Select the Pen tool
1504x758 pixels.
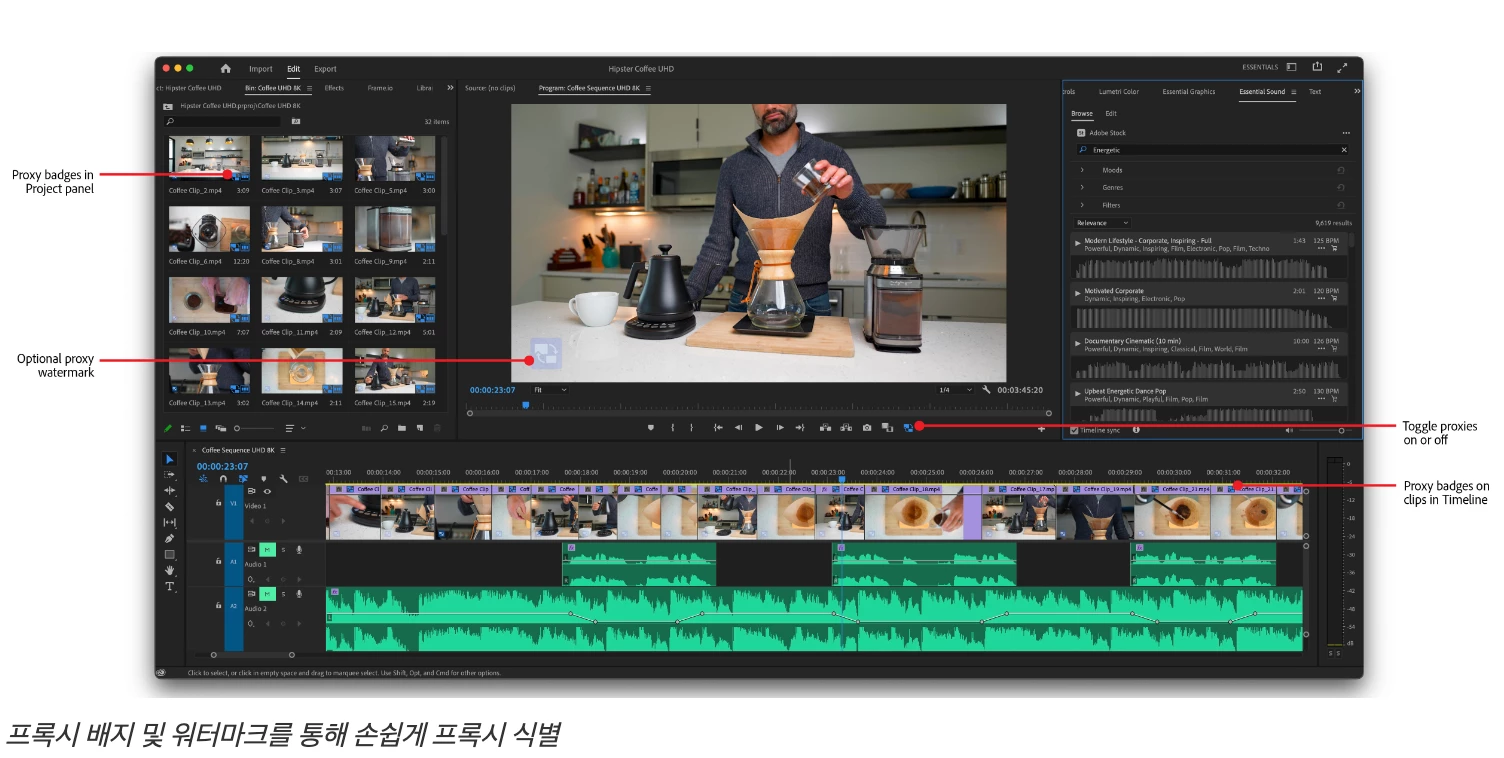point(169,539)
